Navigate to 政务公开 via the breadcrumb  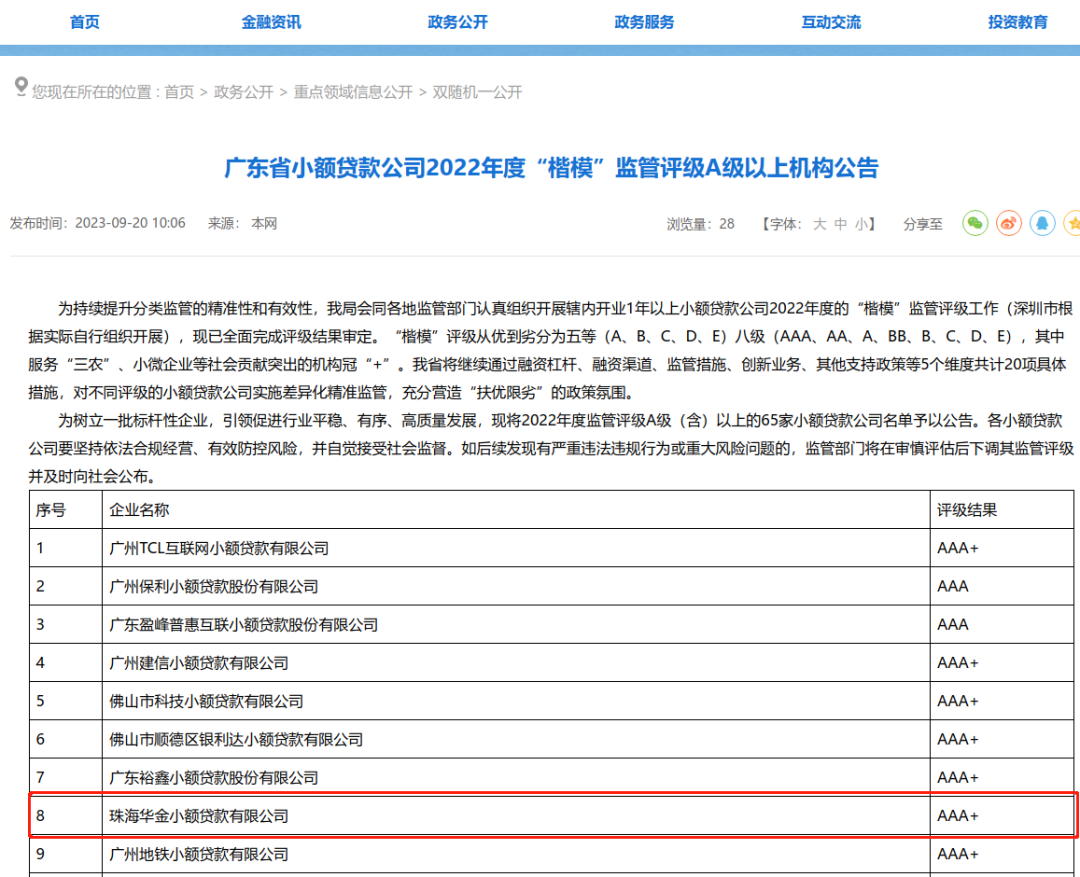pyautogui.click(x=243, y=92)
